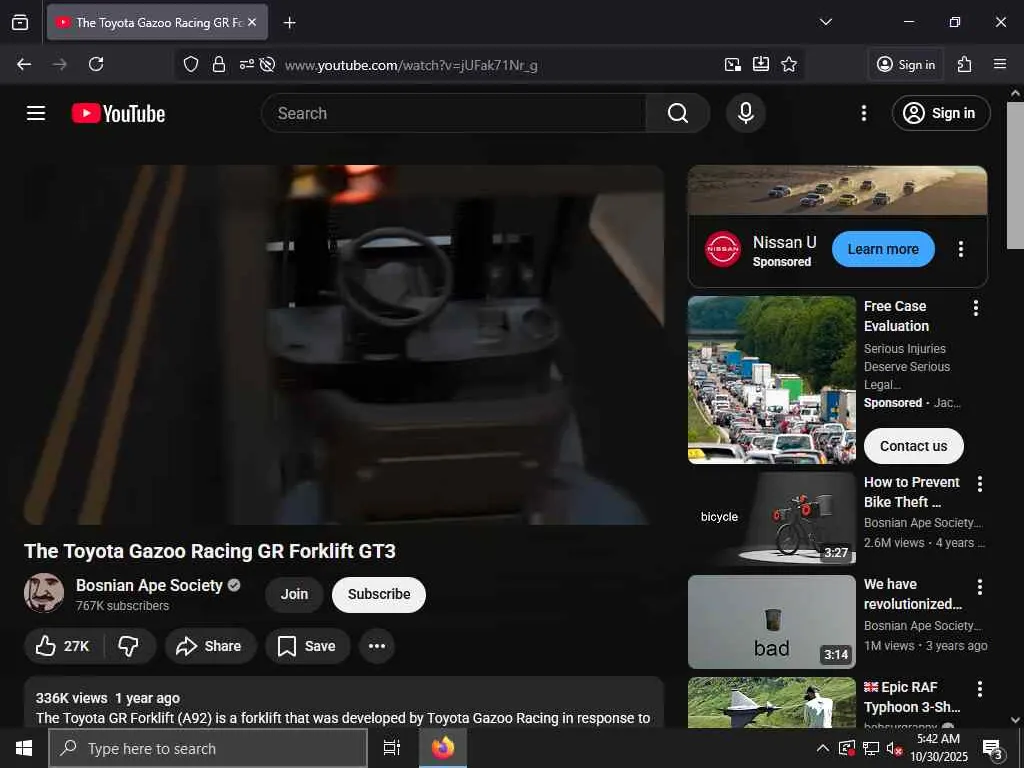Start voice search with microphone icon
Viewport: 1024px width, 768px height.
coord(745,113)
